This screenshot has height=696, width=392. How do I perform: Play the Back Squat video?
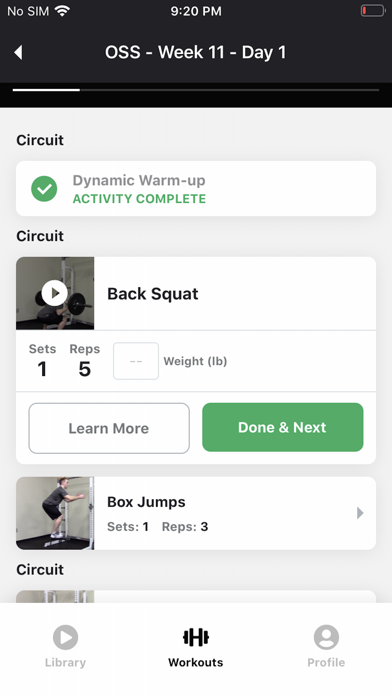[x=55, y=293]
